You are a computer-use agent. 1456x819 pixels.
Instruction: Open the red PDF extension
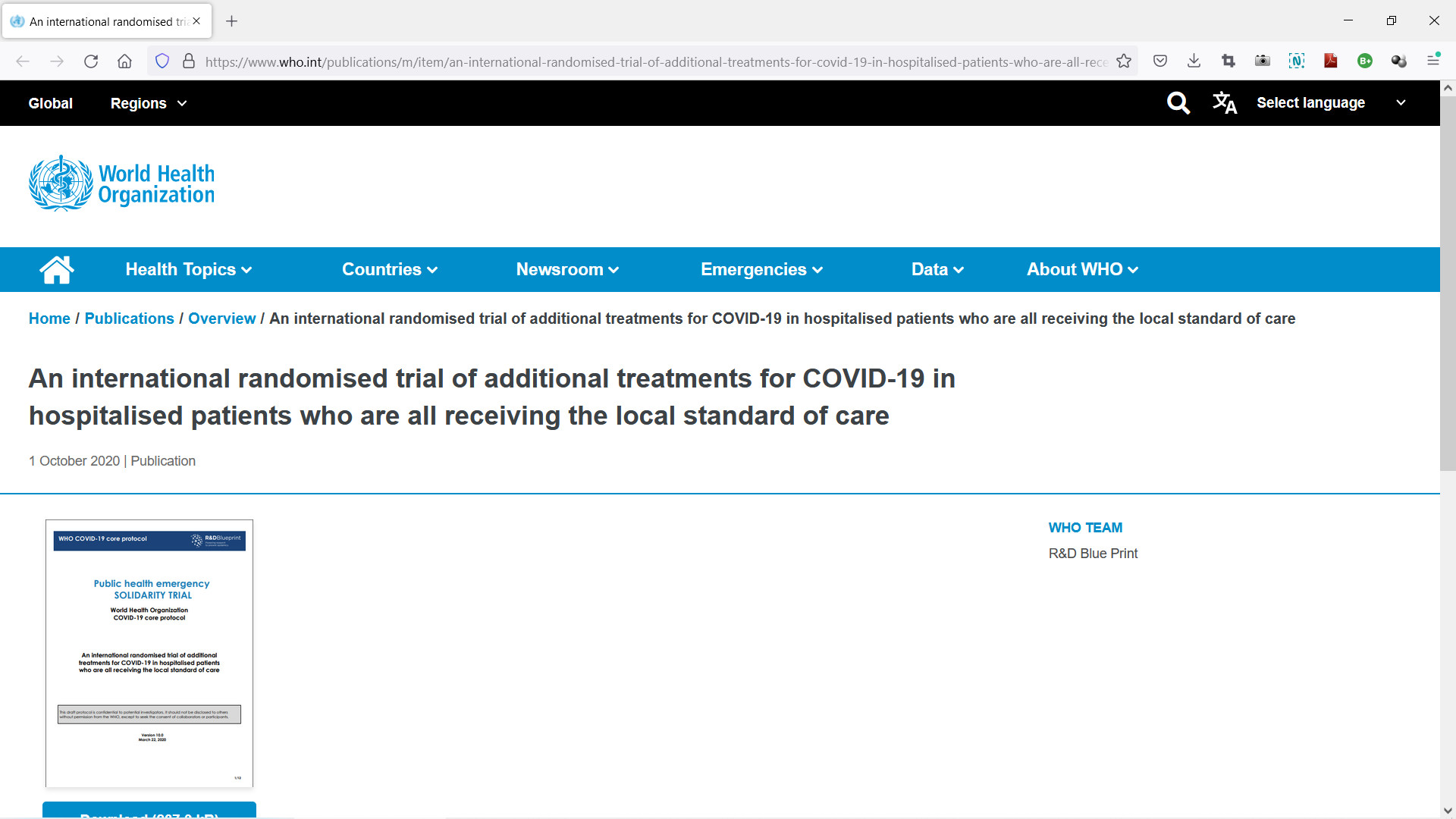coord(1331,61)
